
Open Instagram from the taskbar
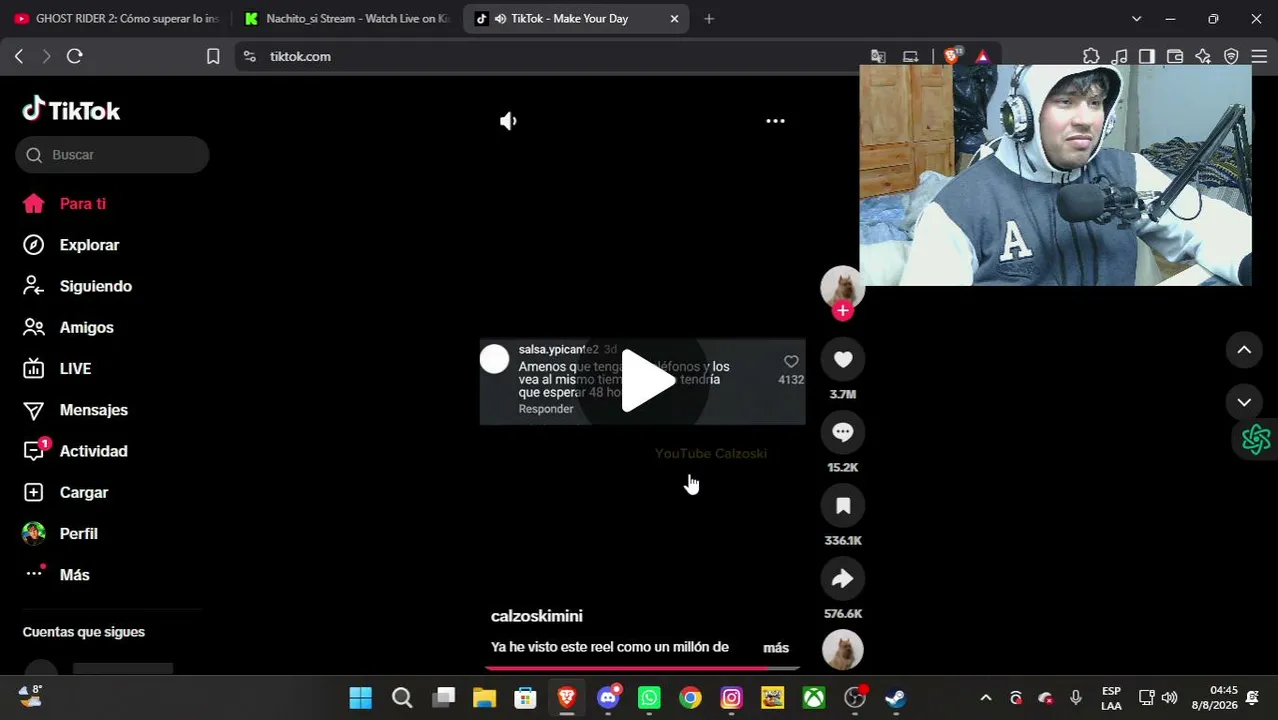[x=731, y=698]
